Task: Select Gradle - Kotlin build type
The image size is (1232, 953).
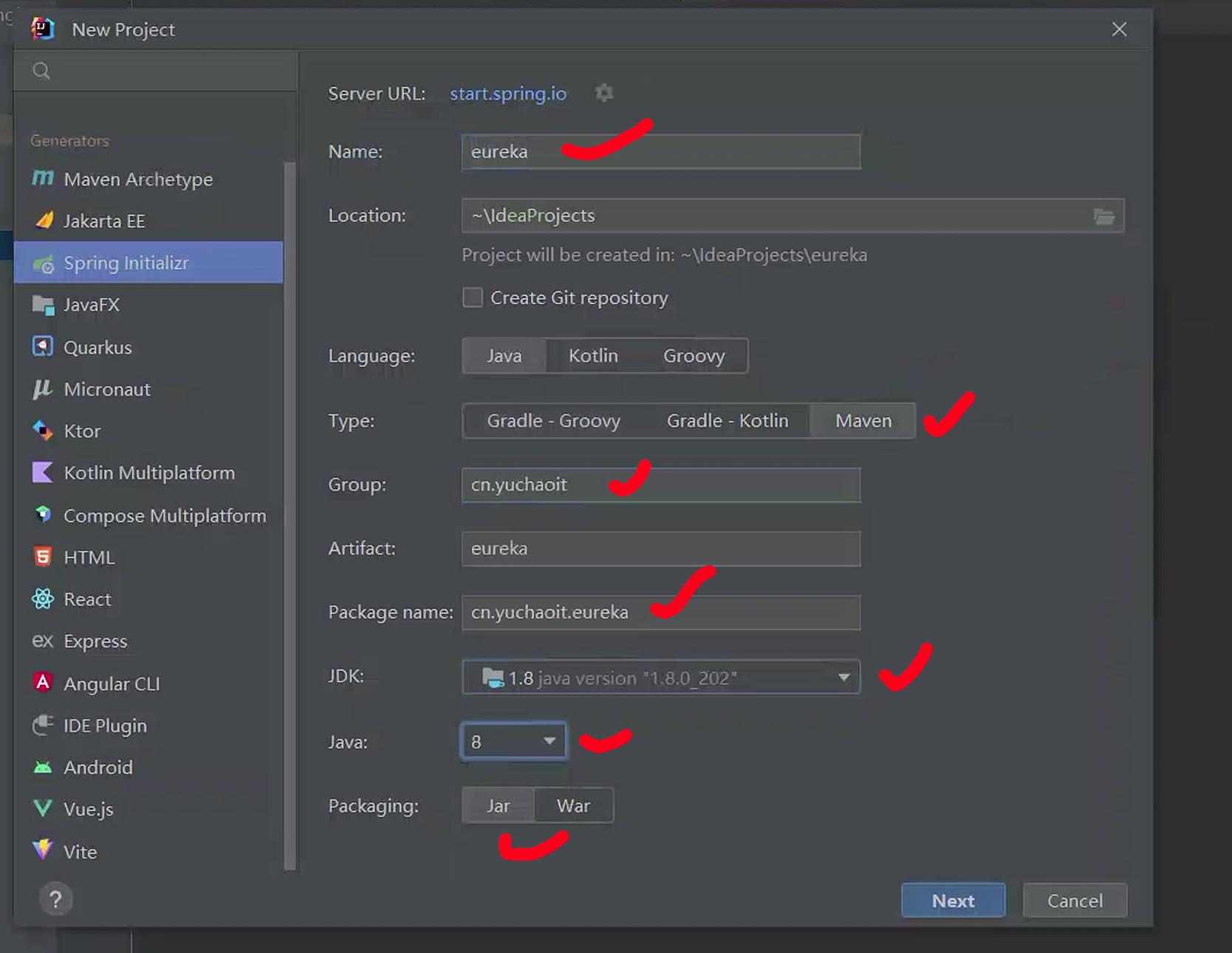Action: point(727,421)
